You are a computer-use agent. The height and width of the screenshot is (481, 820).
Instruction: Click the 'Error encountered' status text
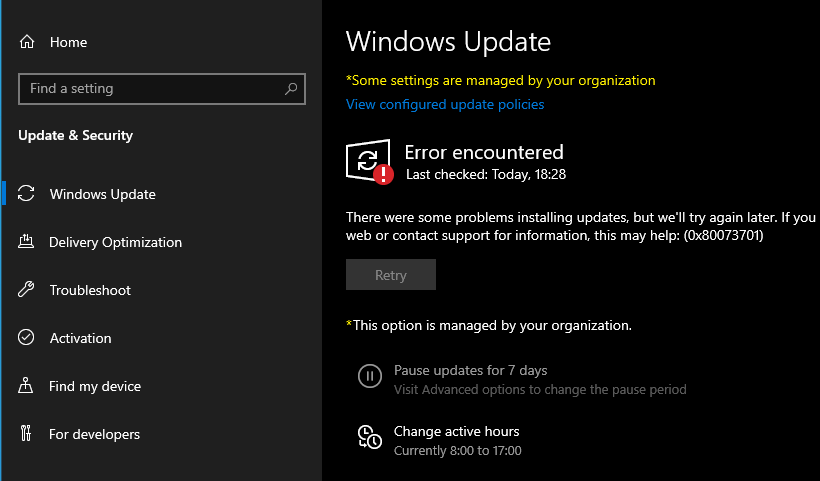484,152
